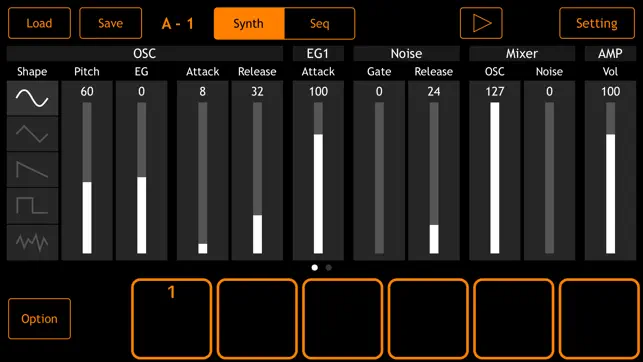Adjust the AMP Vol slider
This screenshot has width=643, height=362.
pos(611,178)
